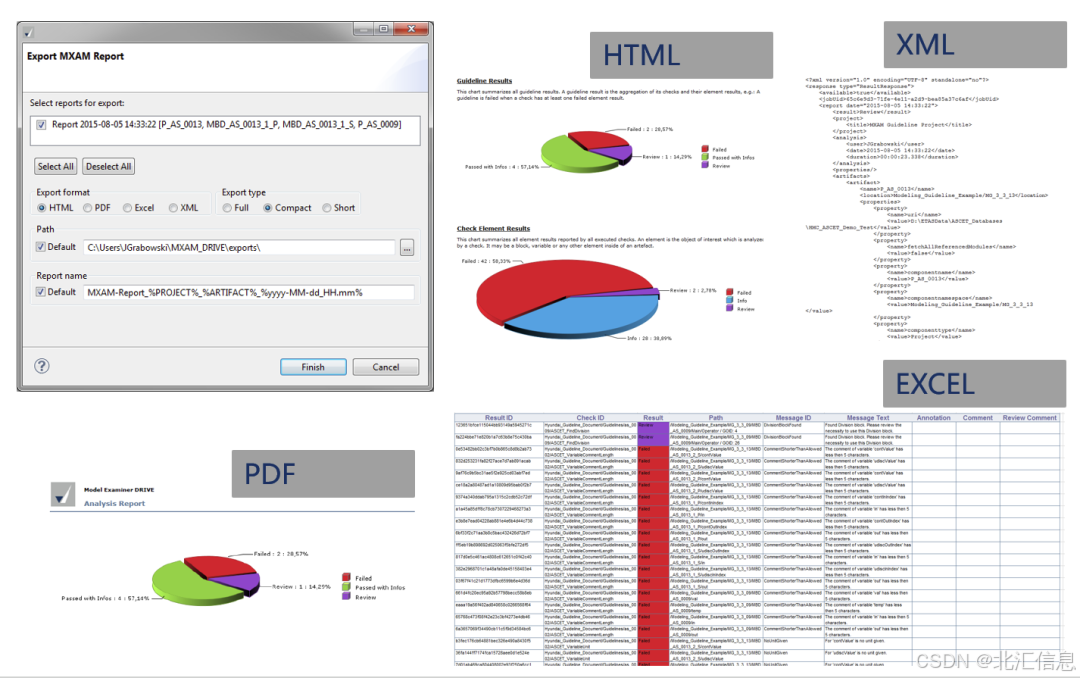Click the Check ID column header in Excel

590,418
